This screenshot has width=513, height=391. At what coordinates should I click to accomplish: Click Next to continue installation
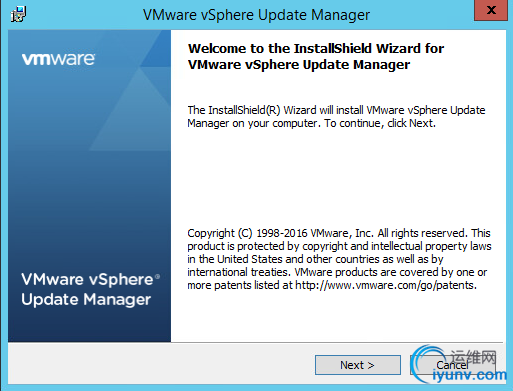coord(358,365)
